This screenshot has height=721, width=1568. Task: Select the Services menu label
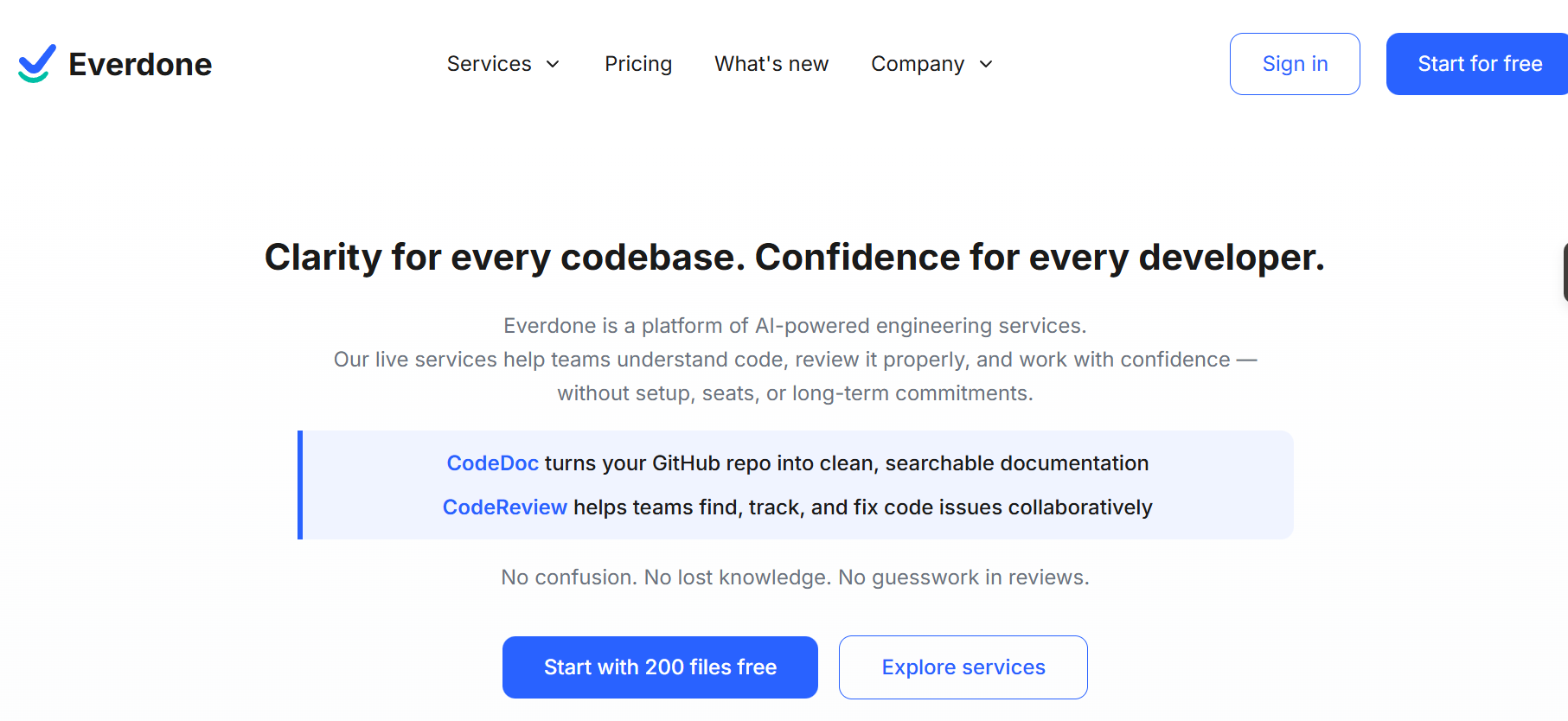pyautogui.click(x=489, y=63)
